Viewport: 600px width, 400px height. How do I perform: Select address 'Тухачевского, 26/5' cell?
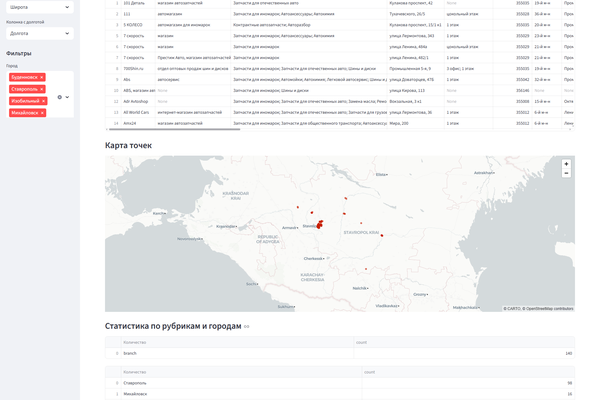[x=416, y=14]
